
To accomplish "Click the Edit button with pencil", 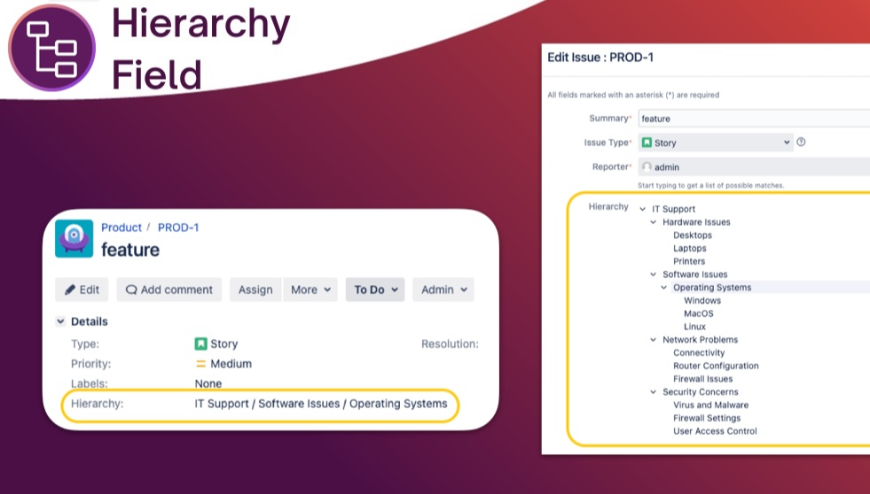I will (82, 290).
